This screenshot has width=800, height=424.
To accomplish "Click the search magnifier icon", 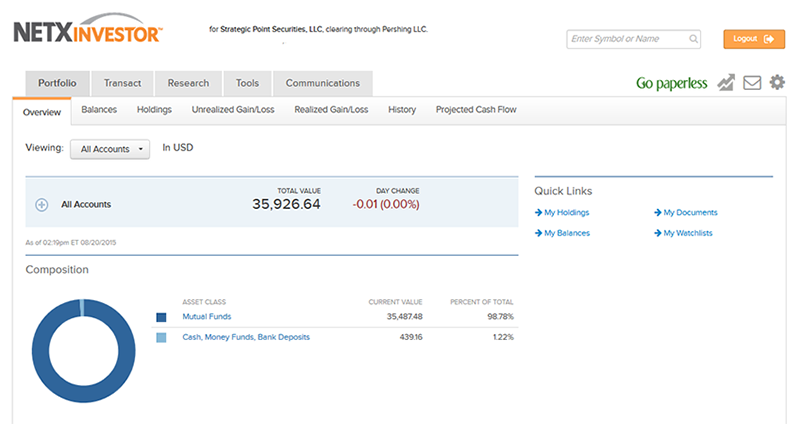I will pyautogui.click(x=693, y=39).
